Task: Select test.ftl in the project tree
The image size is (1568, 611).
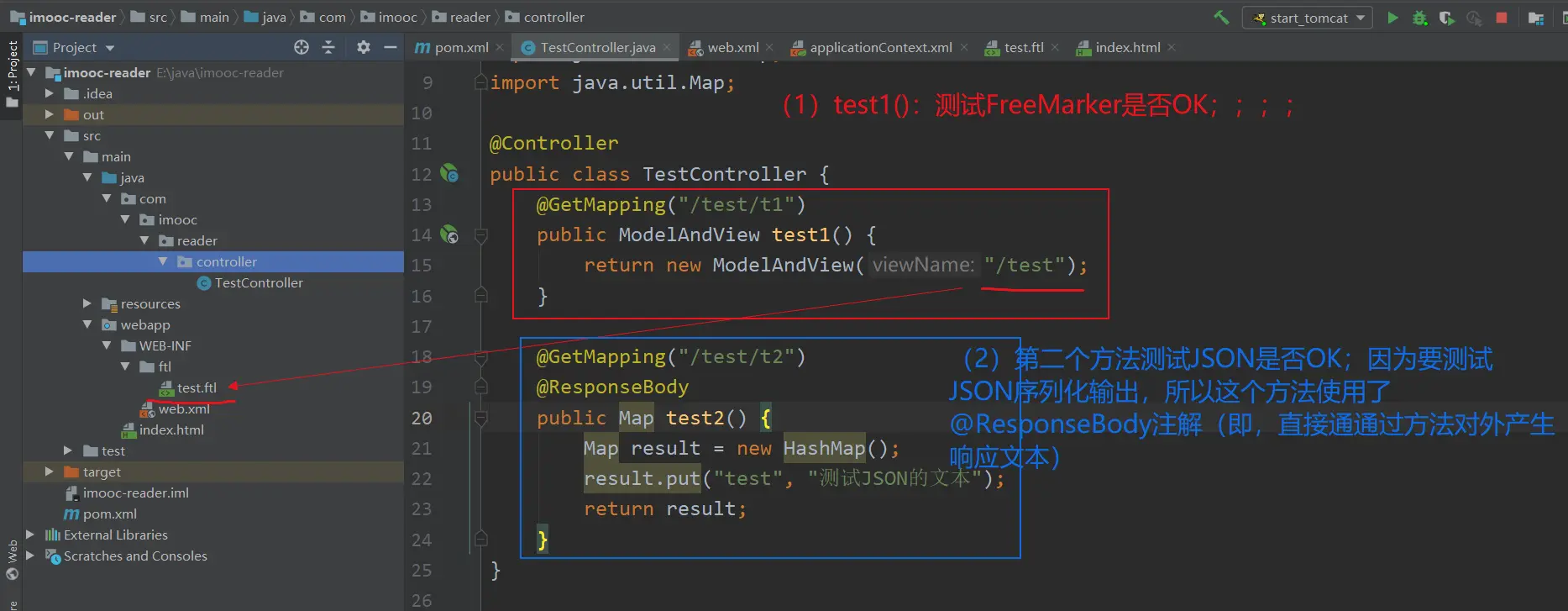Action: (197, 387)
